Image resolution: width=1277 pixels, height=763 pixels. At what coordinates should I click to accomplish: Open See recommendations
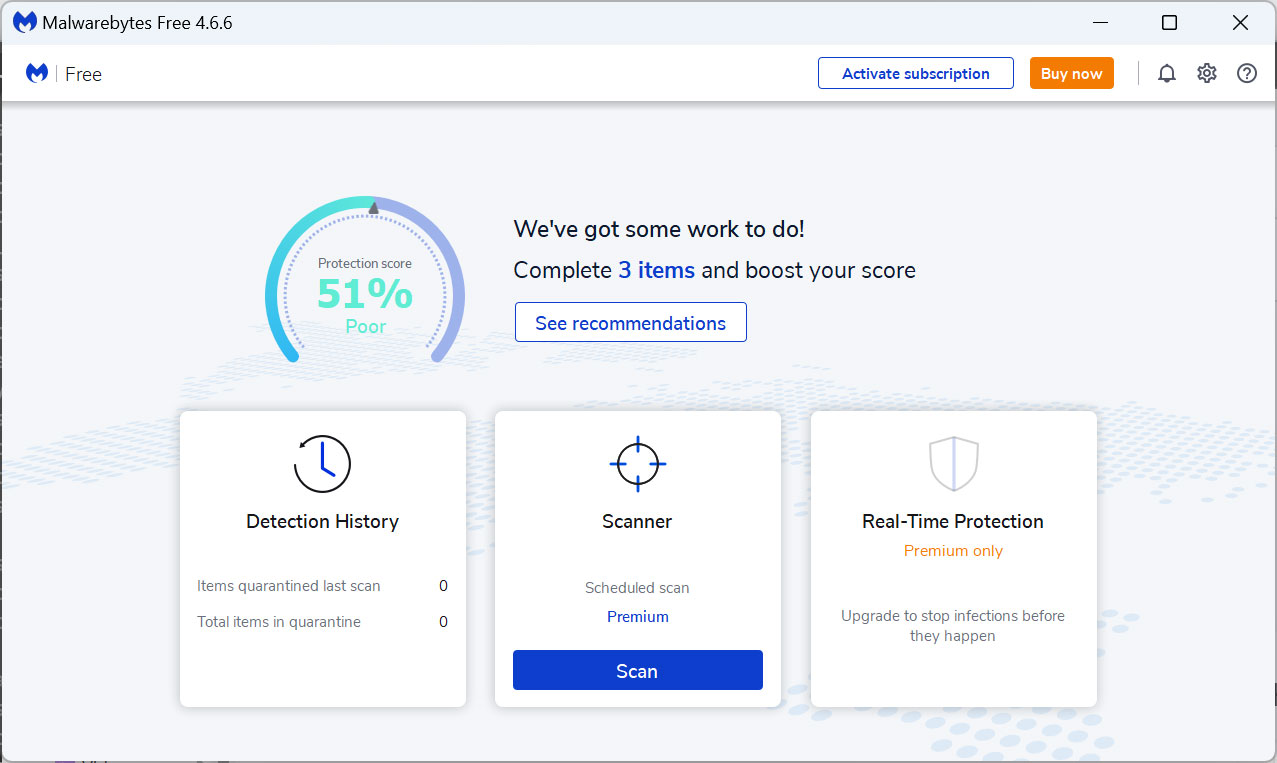coord(631,323)
